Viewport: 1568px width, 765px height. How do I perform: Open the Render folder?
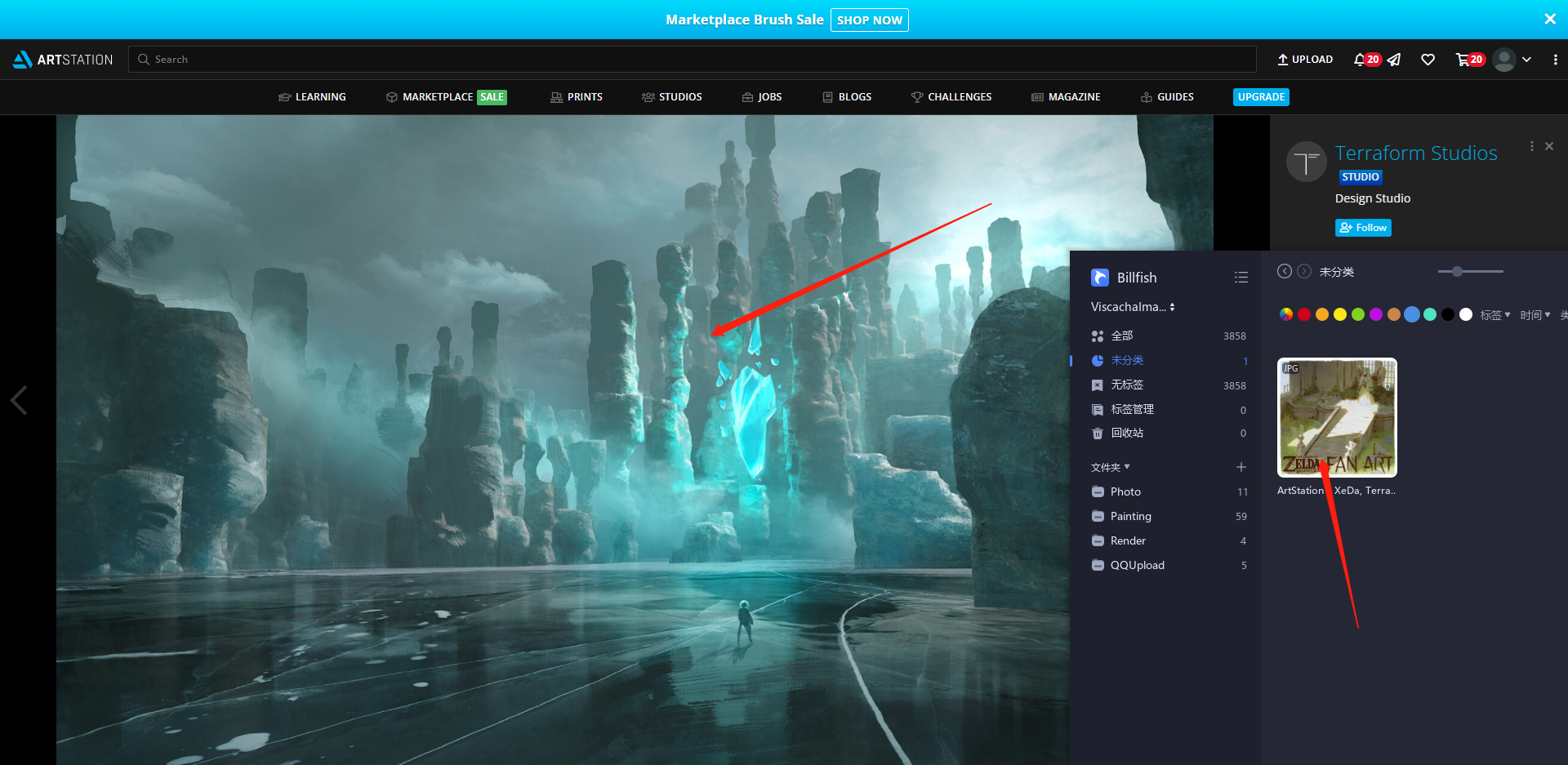(x=1169, y=540)
